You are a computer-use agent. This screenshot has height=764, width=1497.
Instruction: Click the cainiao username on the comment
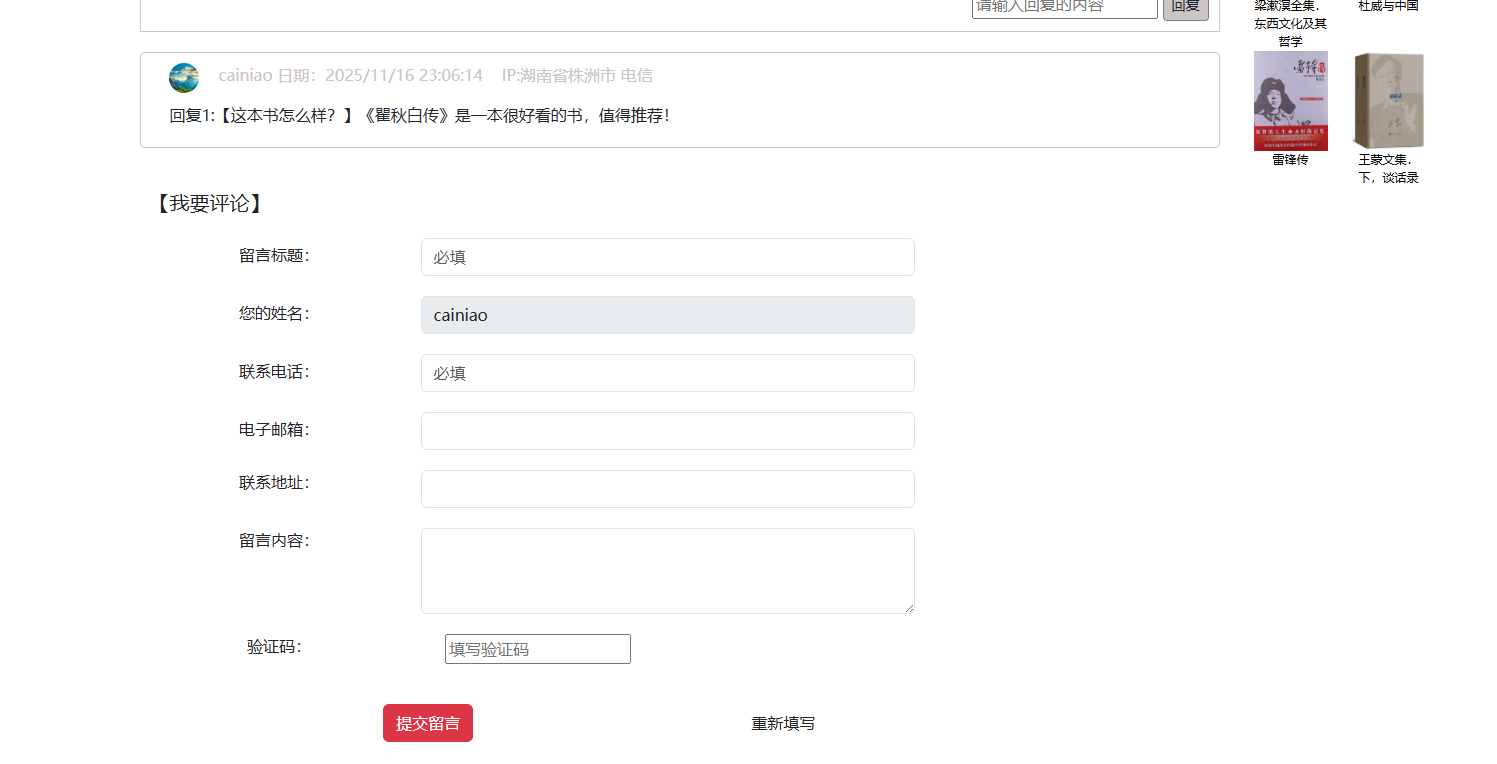pos(245,76)
